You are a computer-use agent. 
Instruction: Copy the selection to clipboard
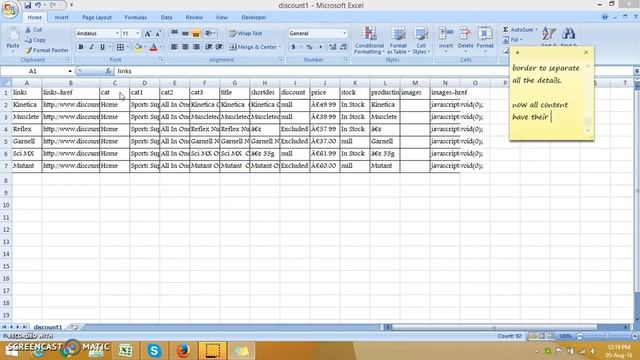coord(35,40)
